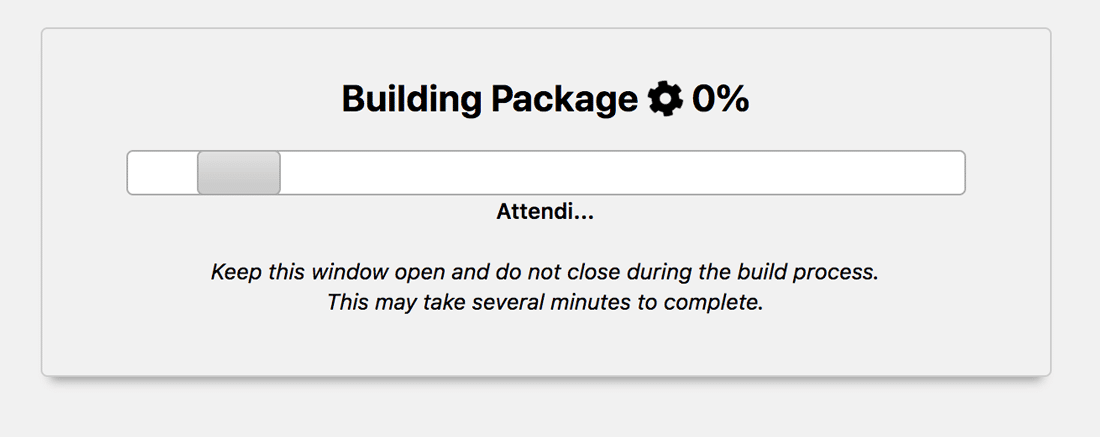Click the track before the gray indicator
Screen dimensions: 1100x437
163,173
